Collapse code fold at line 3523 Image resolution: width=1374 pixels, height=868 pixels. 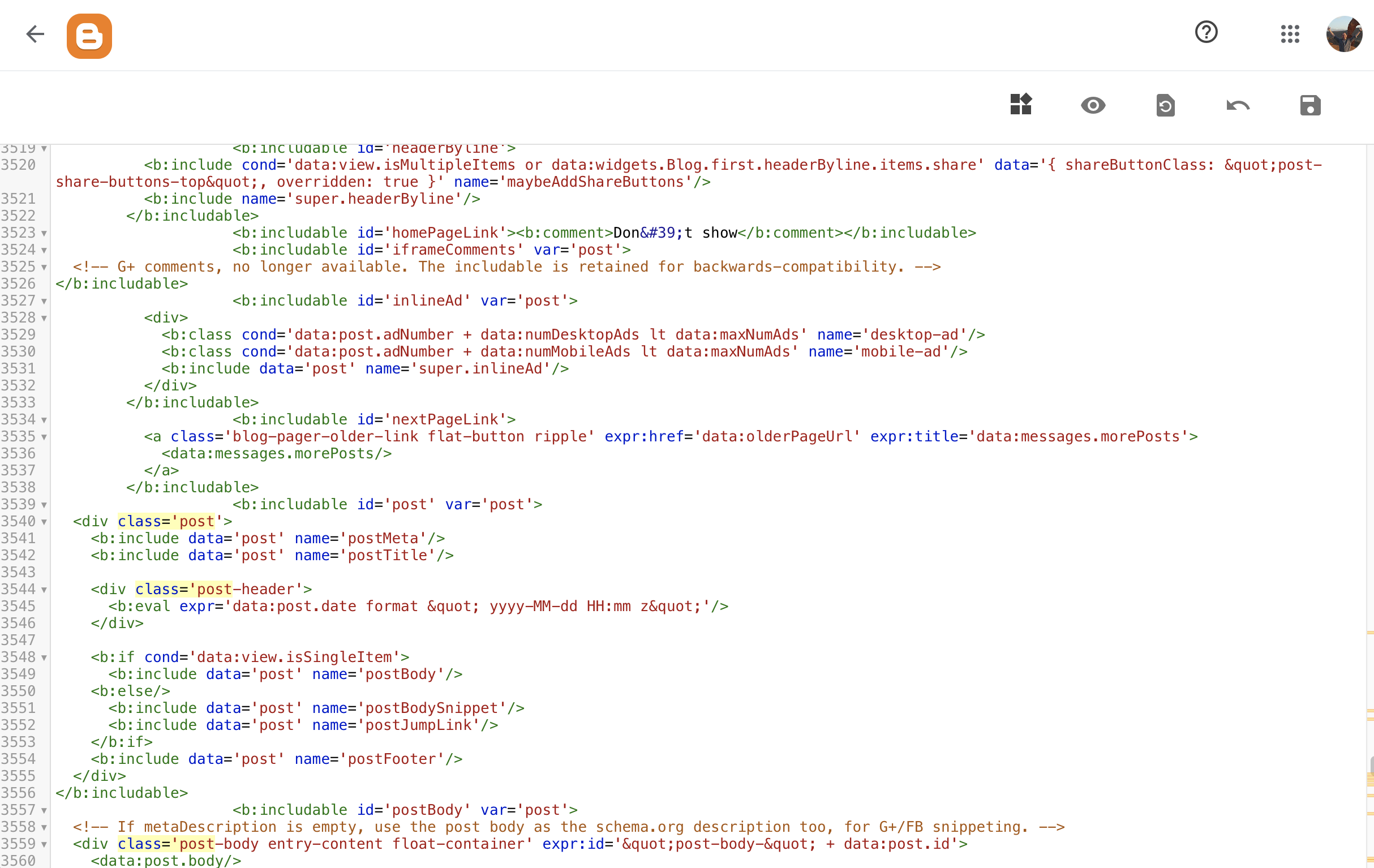tap(44, 233)
